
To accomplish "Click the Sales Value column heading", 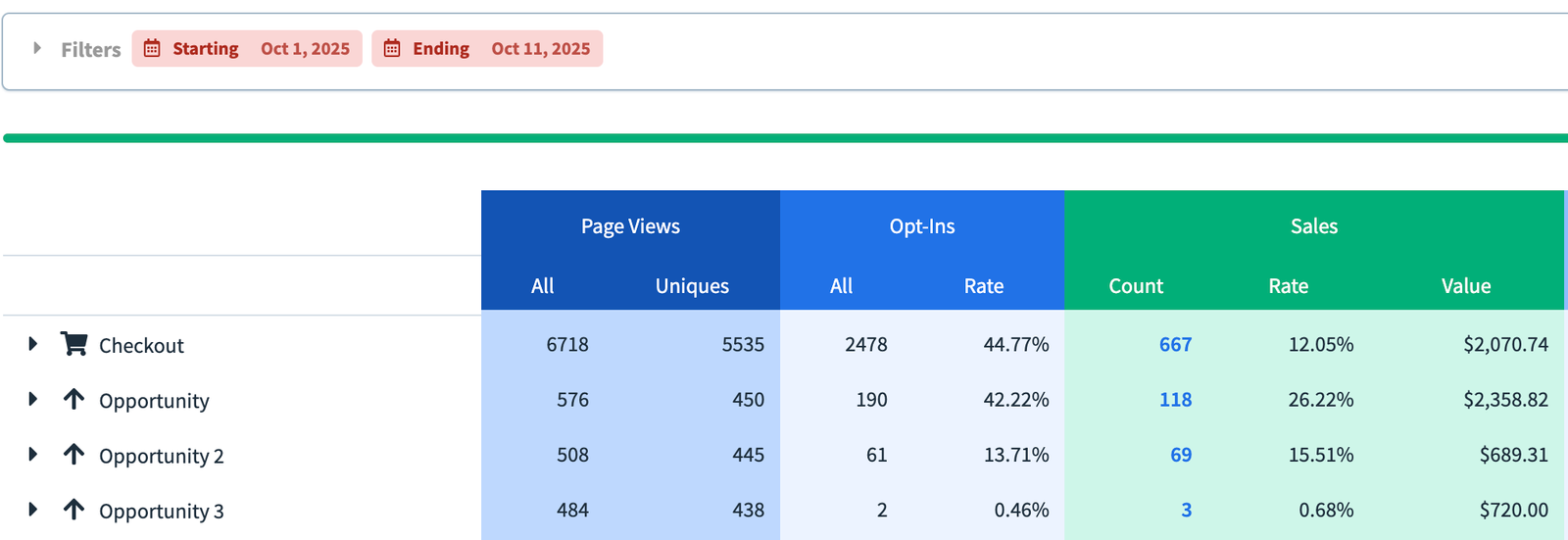I will click(x=1465, y=286).
